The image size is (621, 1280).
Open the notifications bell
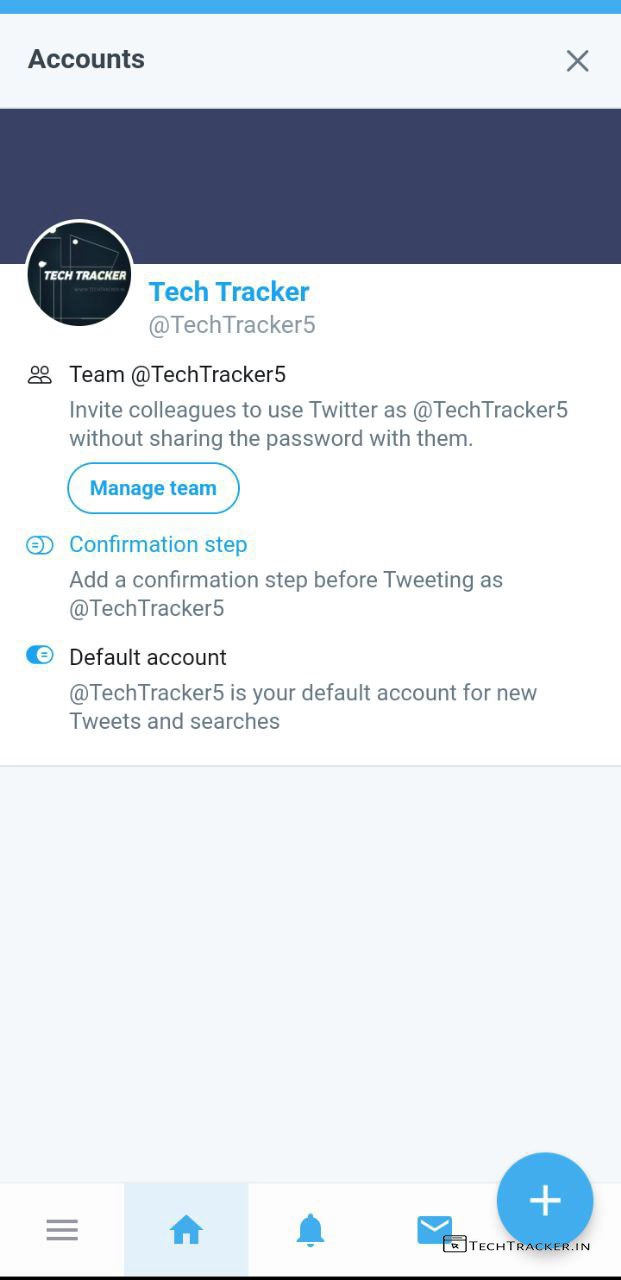click(x=310, y=1230)
